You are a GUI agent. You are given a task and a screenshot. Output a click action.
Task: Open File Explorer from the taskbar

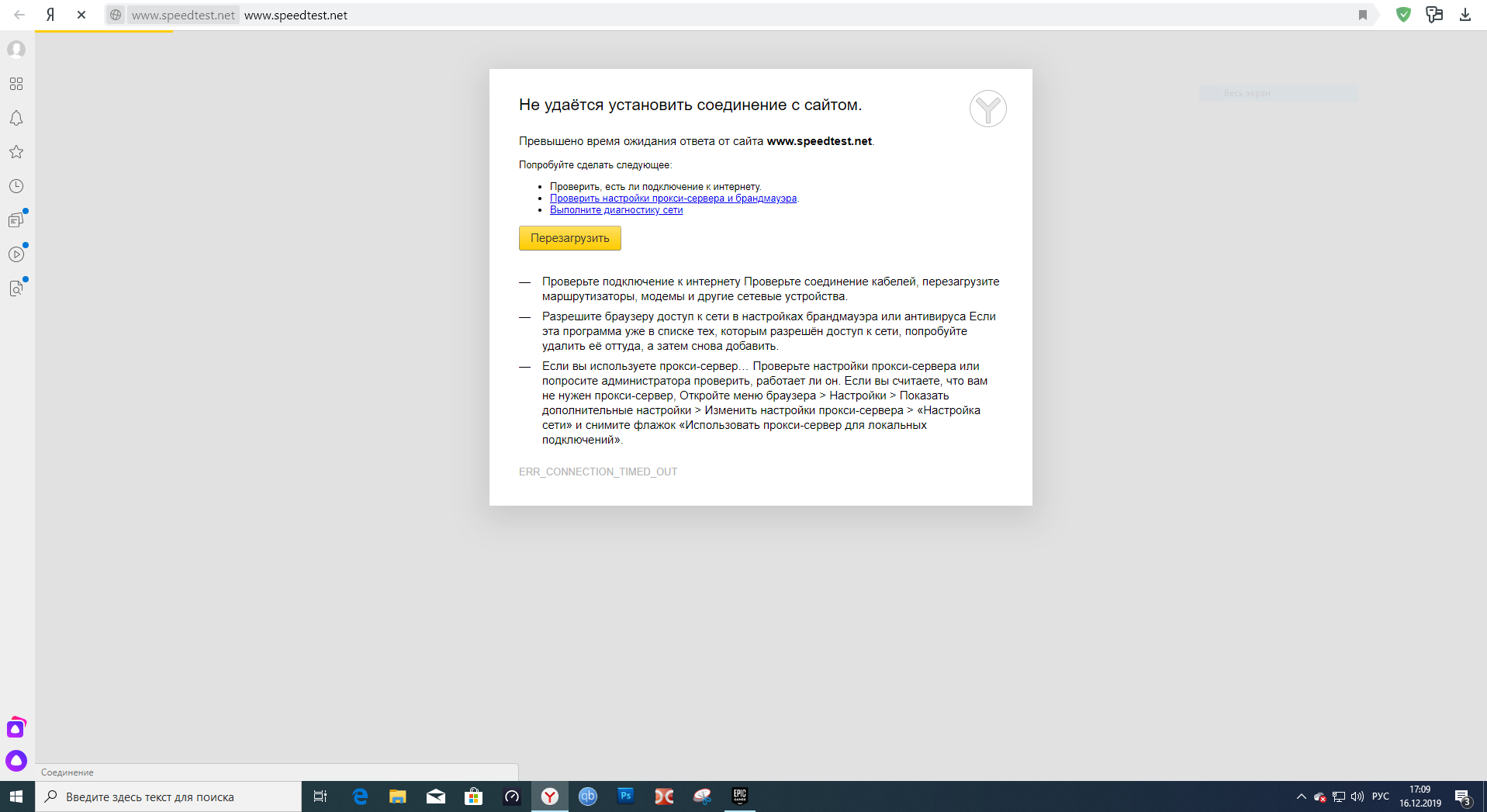[x=398, y=796]
